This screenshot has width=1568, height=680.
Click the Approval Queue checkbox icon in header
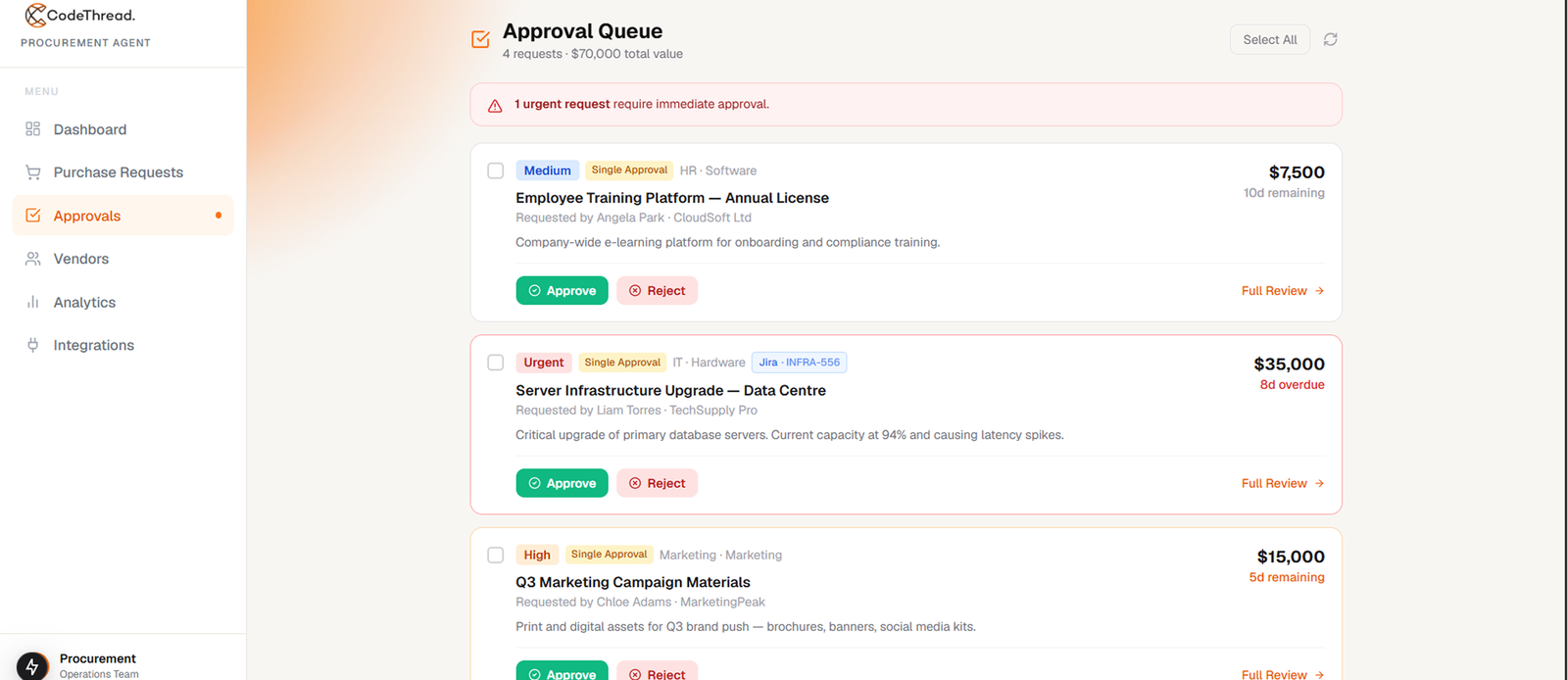click(480, 39)
